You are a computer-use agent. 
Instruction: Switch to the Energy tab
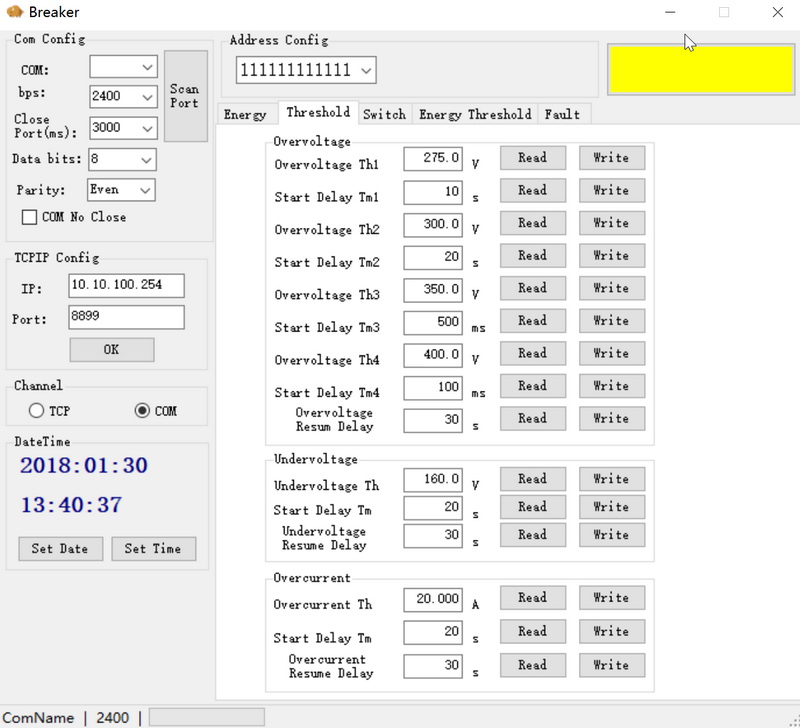pos(245,114)
